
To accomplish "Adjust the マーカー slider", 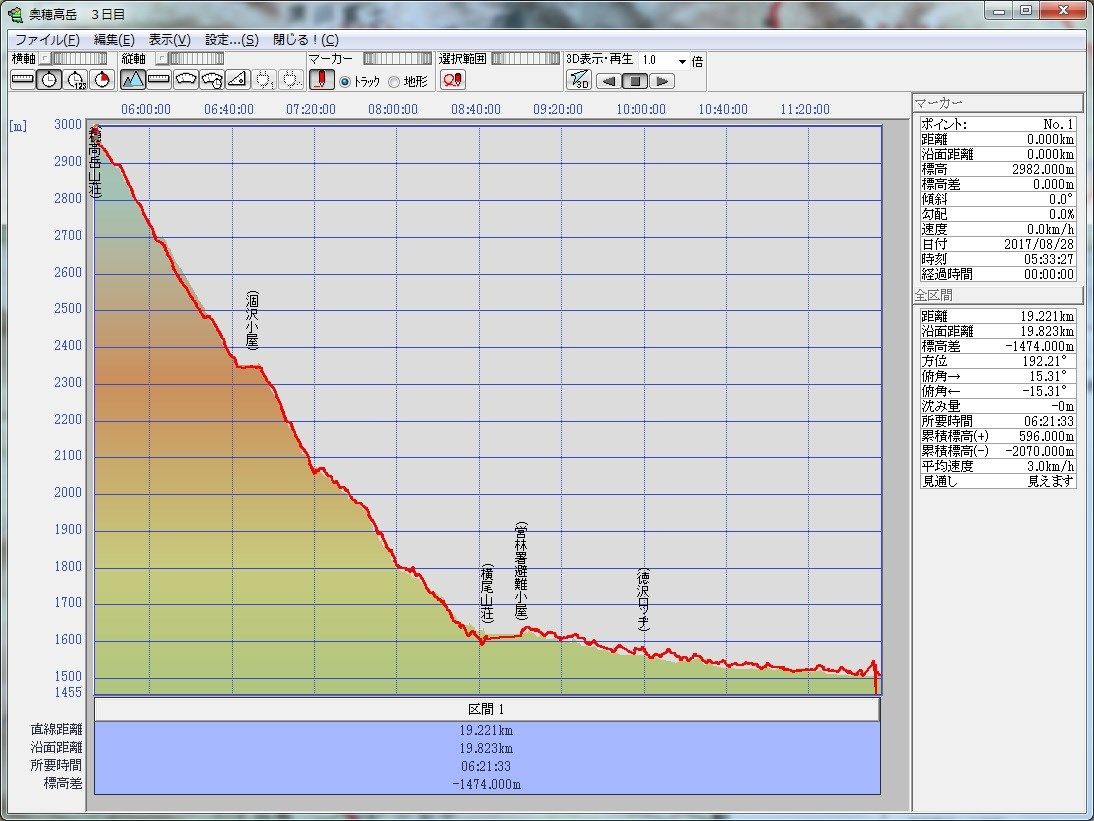I will pyautogui.click(x=398, y=59).
